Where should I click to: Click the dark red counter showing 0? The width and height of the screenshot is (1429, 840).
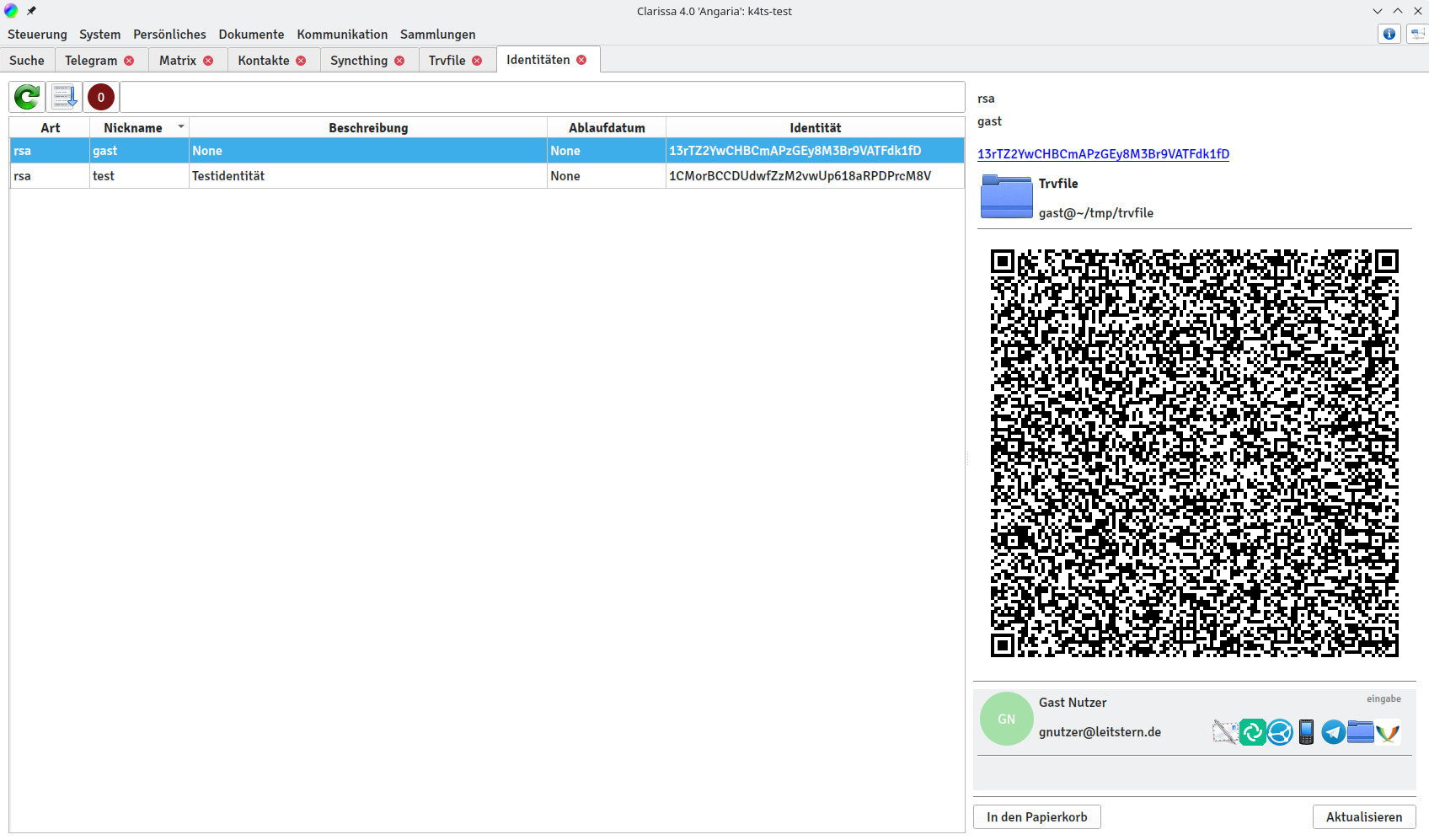pyautogui.click(x=101, y=97)
